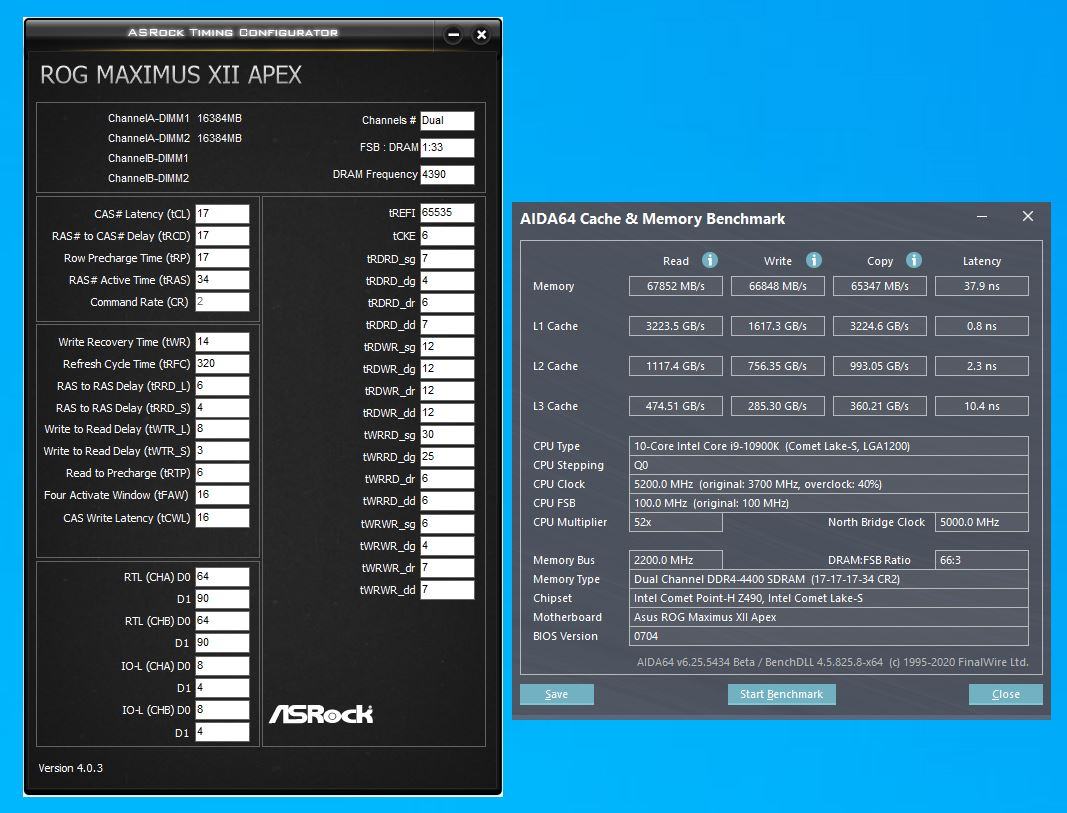The width and height of the screenshot is (1067, 813).
Task: Select the Refresh Cycle Time (tRFC) field
Action: [x=223, y=363]
